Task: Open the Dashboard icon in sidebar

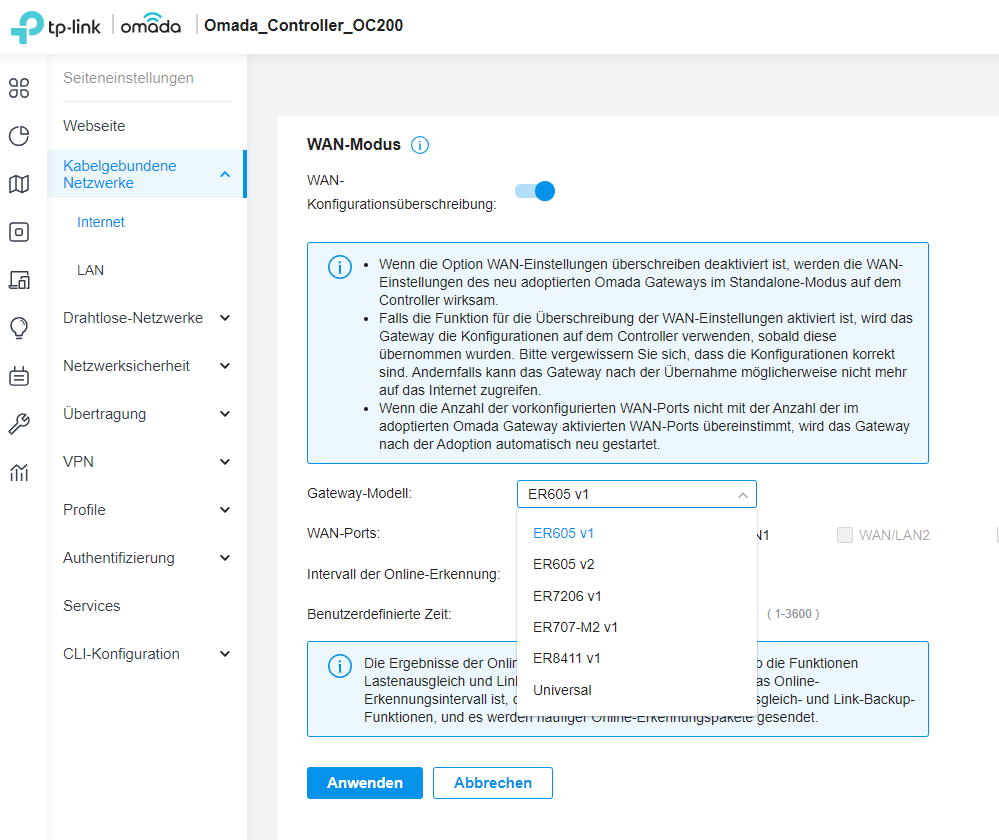Action: point(19,88)
